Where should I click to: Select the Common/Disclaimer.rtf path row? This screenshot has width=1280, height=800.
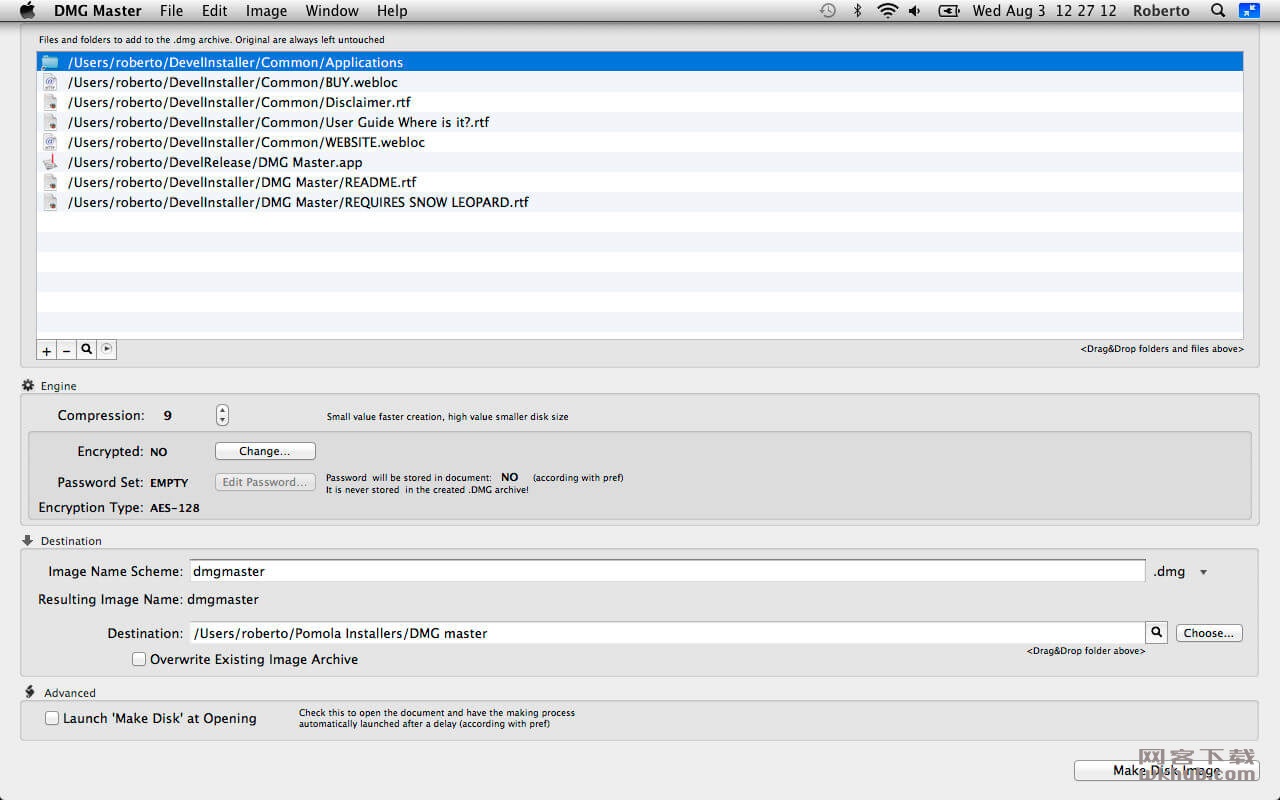pyautogui.click(x=640, y=102)
